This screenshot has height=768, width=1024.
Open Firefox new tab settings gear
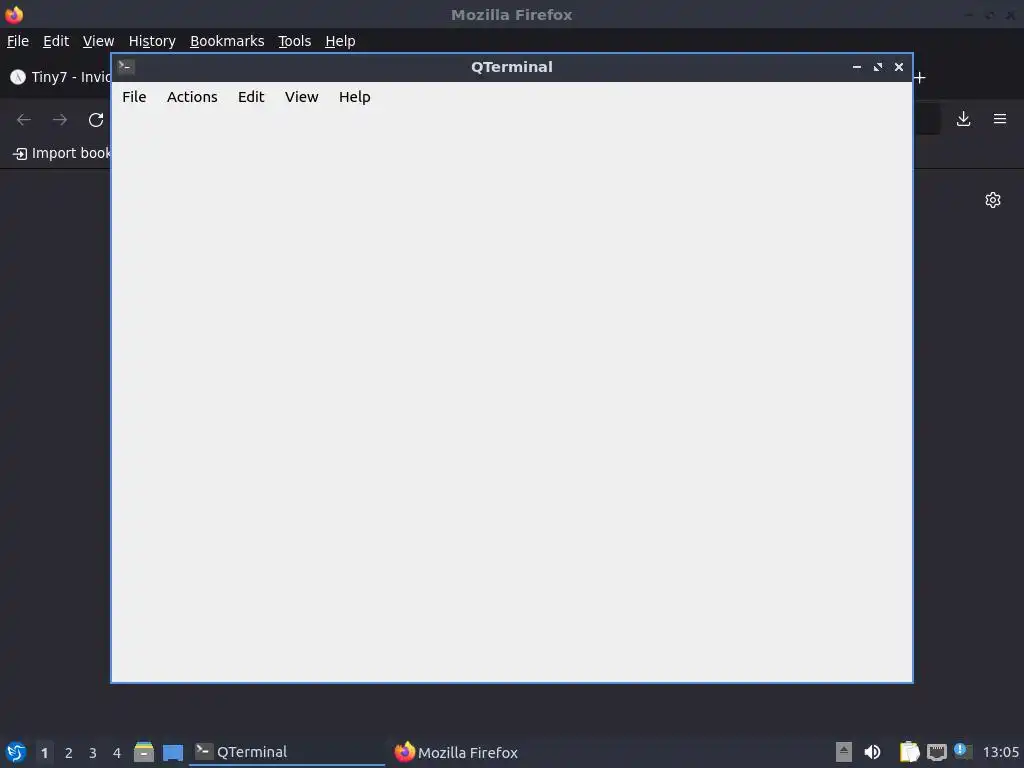coord(993,200)
